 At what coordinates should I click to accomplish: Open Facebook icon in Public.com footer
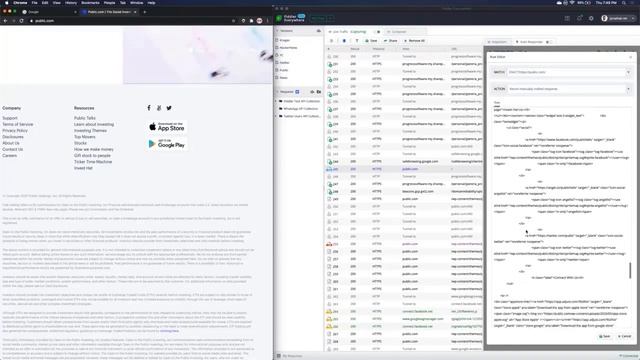tap(149, 108)
